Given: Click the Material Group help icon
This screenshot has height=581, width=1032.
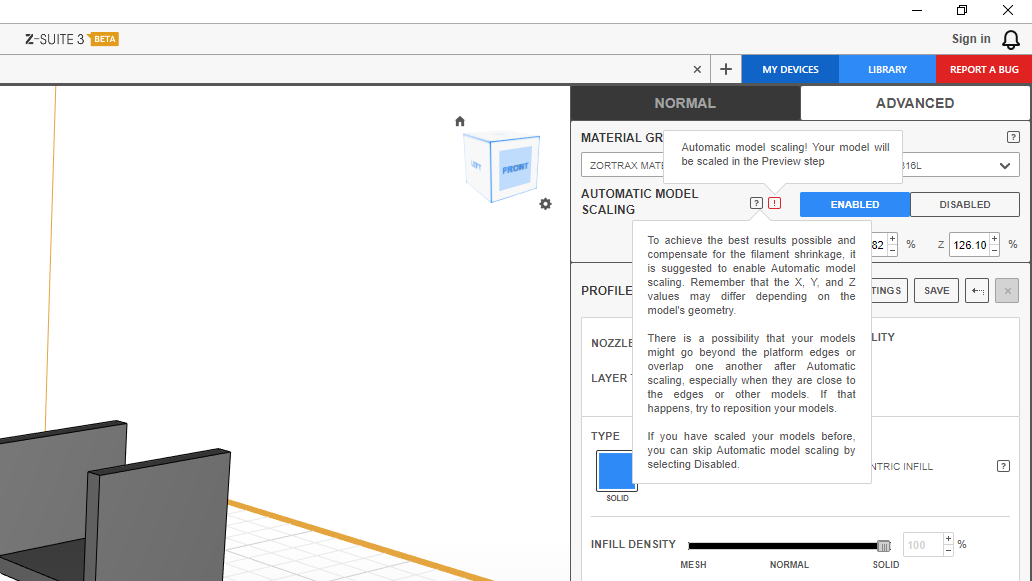Looking at the screenshot, I should [x=1013, y=137].
